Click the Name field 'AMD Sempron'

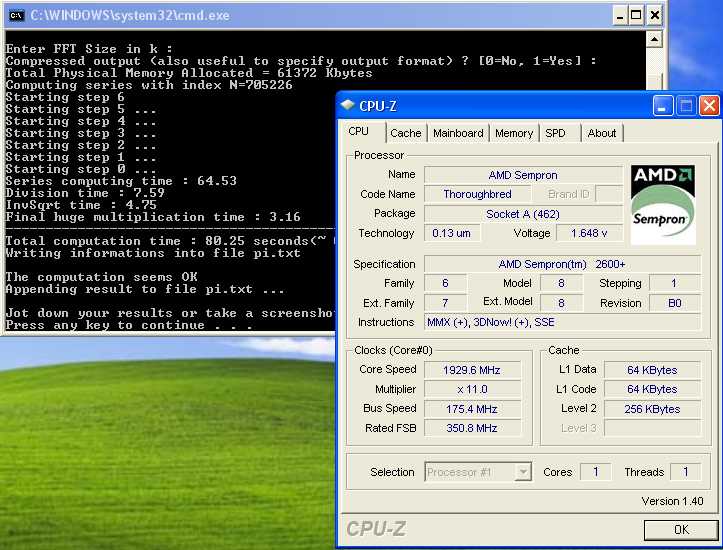pos(523,175)
